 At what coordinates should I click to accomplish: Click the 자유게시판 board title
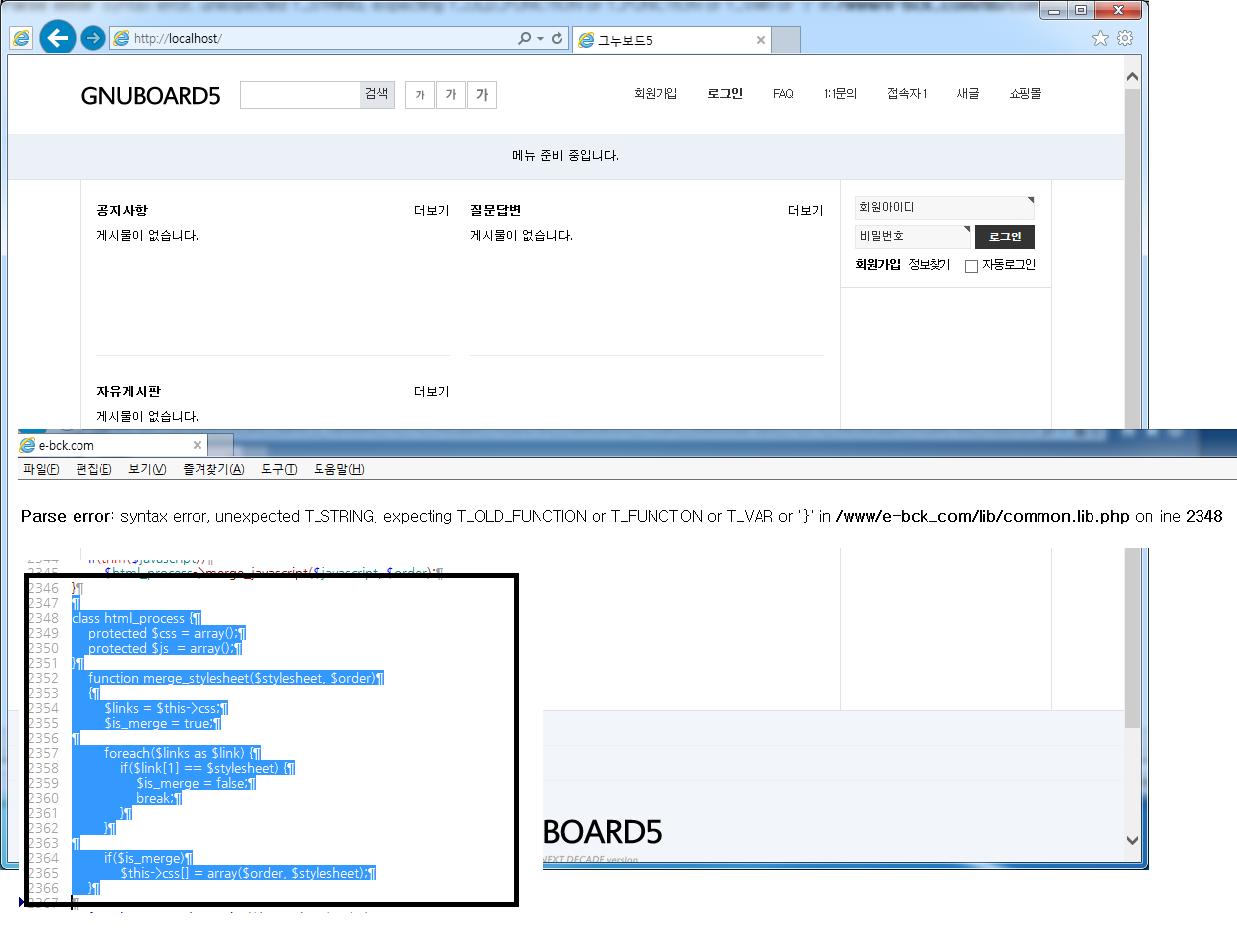pos(129,392)
